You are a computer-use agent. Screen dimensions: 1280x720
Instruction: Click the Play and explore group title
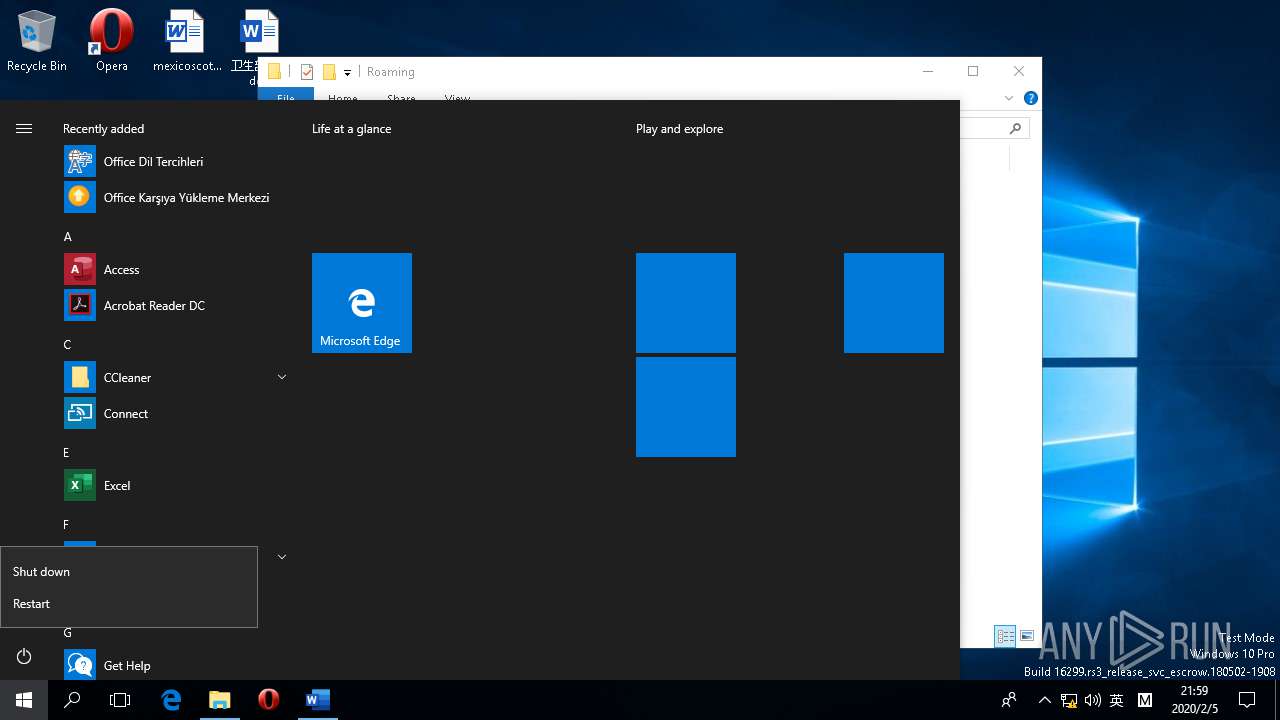(679, 129)
